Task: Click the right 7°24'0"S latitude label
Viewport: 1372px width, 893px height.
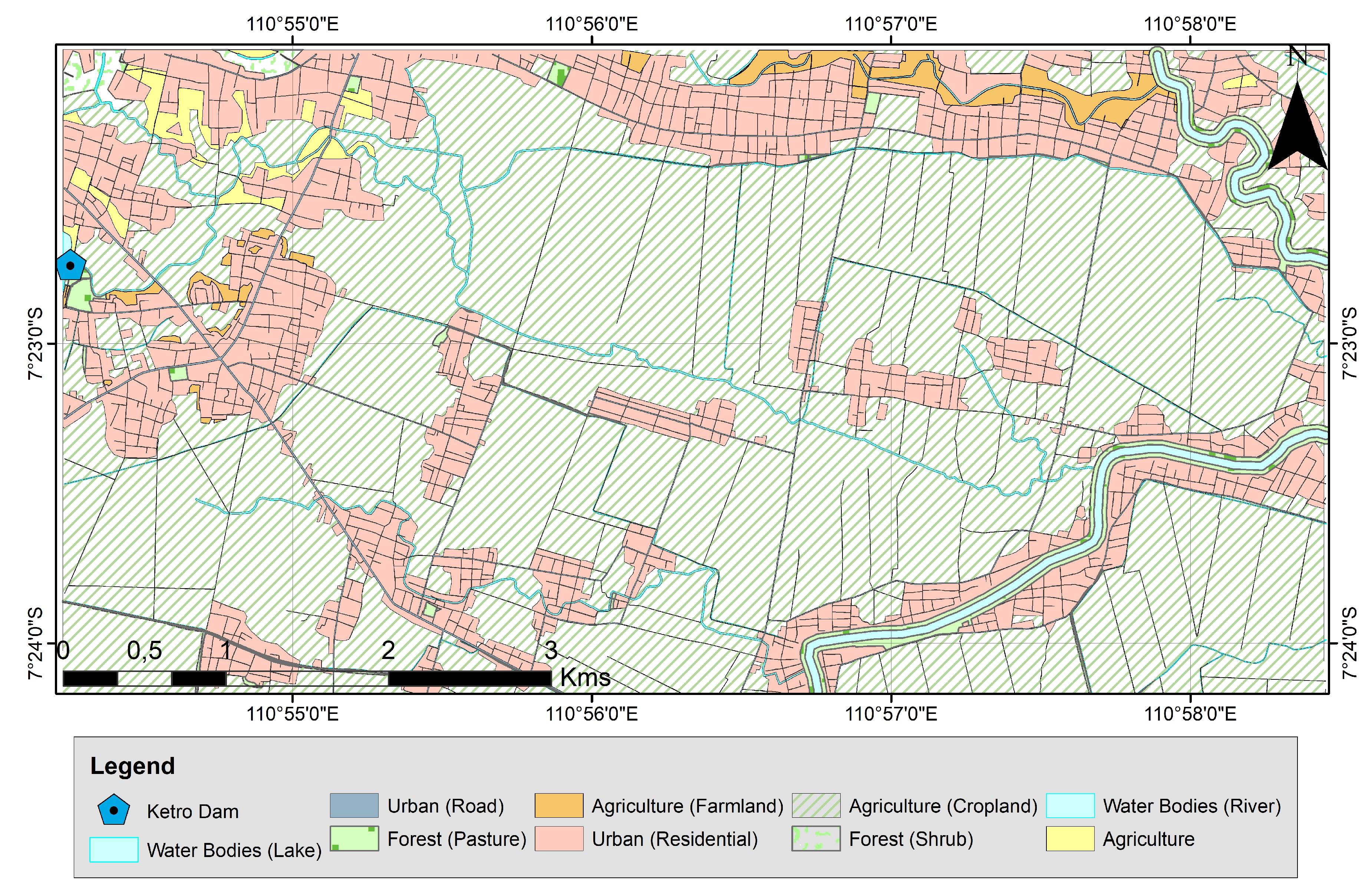Action: point(1349,643)
